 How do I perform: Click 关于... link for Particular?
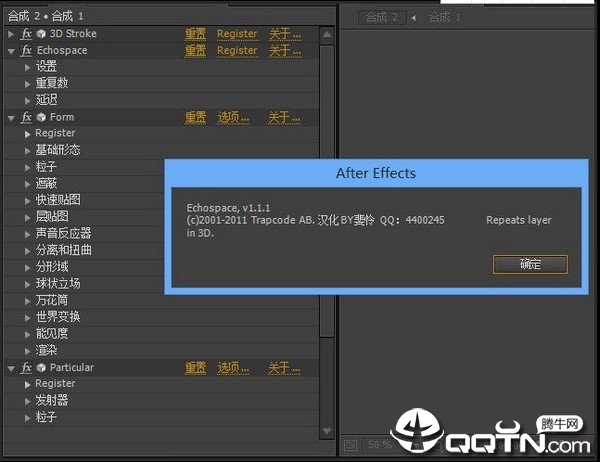click(284, 368)
